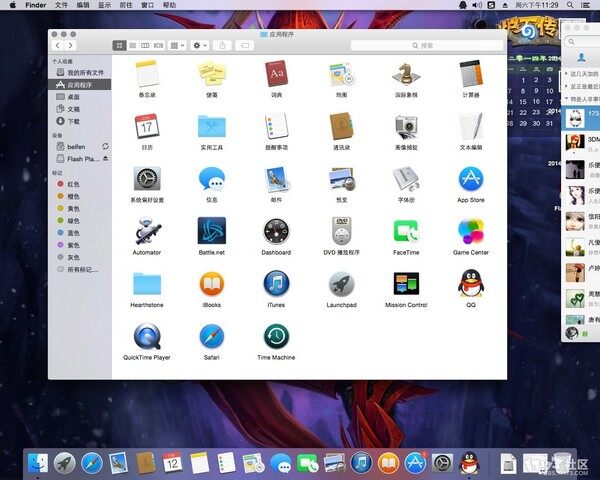Open the Utilities folder icon
The image size is (600, 480).
click(212, 126)
